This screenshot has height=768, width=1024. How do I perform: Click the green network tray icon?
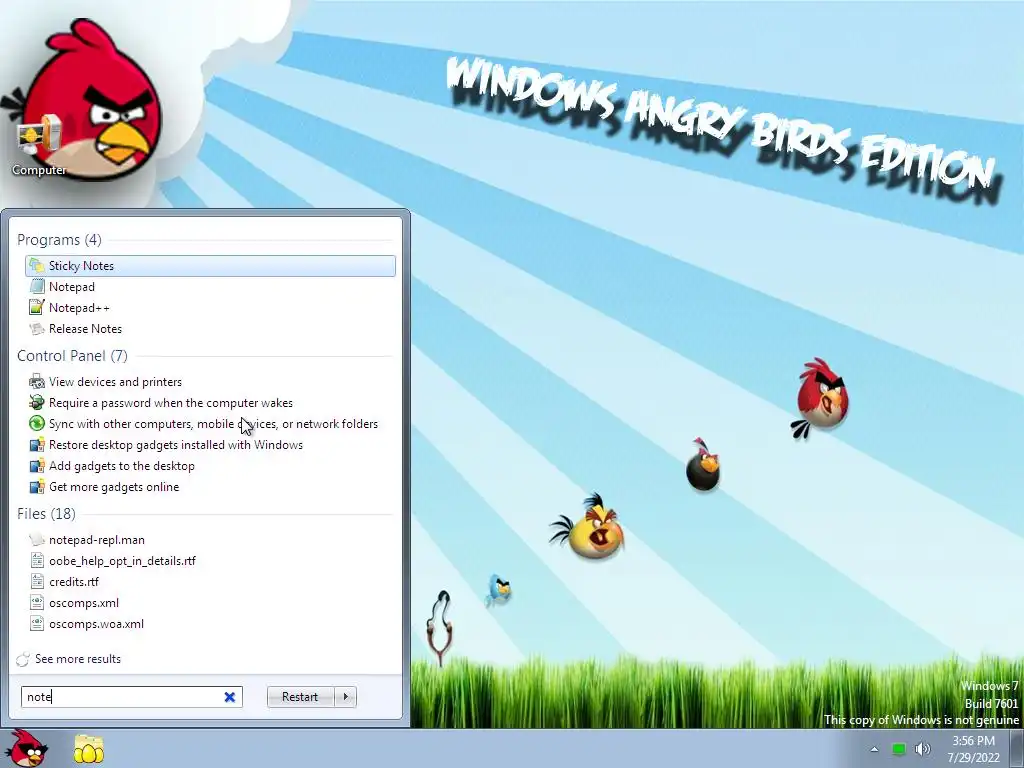(x=899, y=749)
